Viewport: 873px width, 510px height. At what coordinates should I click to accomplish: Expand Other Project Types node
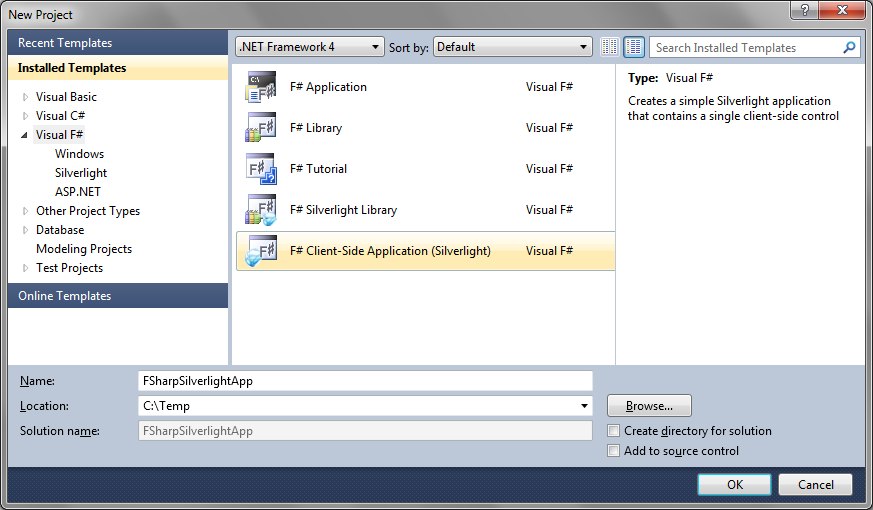25,211
